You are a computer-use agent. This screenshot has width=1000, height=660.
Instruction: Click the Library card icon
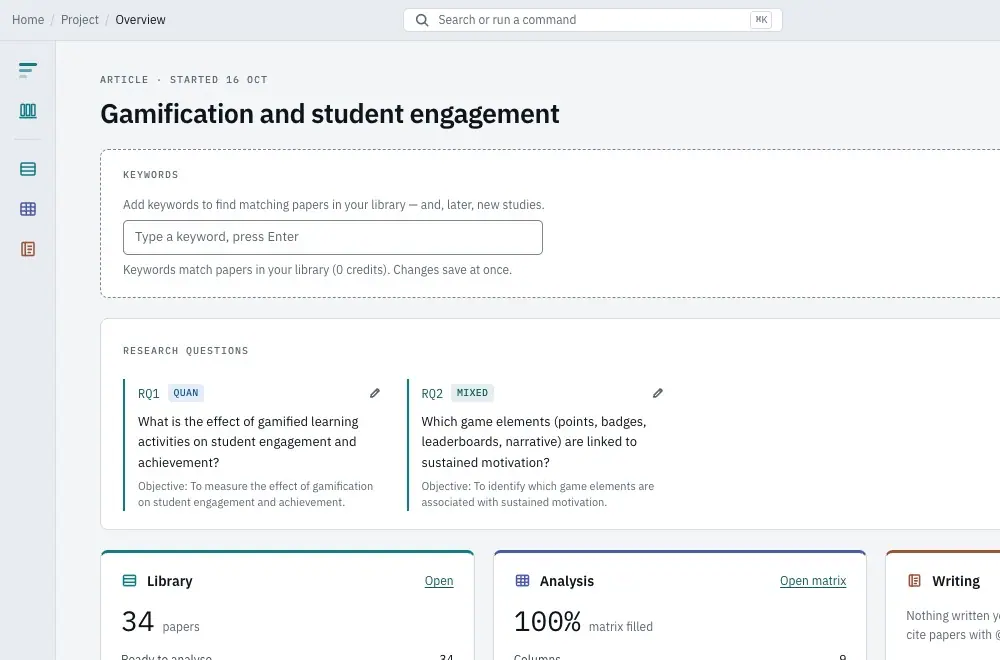(x=129, y=581)
